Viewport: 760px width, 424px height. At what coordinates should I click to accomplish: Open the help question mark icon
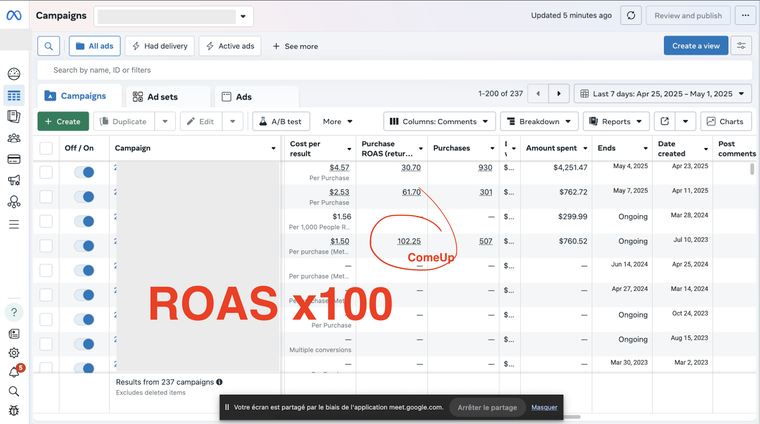(14, 313)
